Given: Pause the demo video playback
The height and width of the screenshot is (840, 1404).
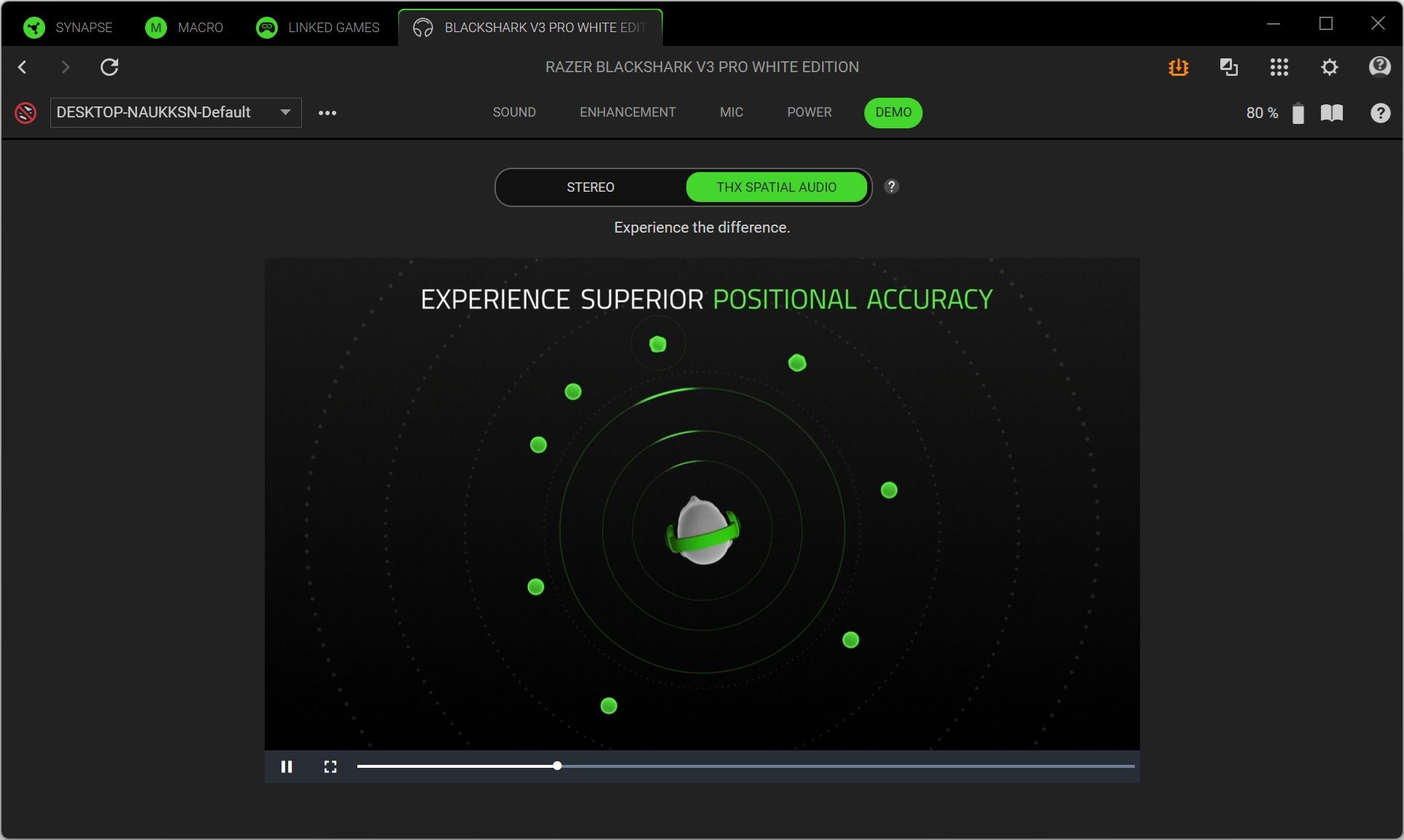Looking at the screenshot, I should coord(287,766).
